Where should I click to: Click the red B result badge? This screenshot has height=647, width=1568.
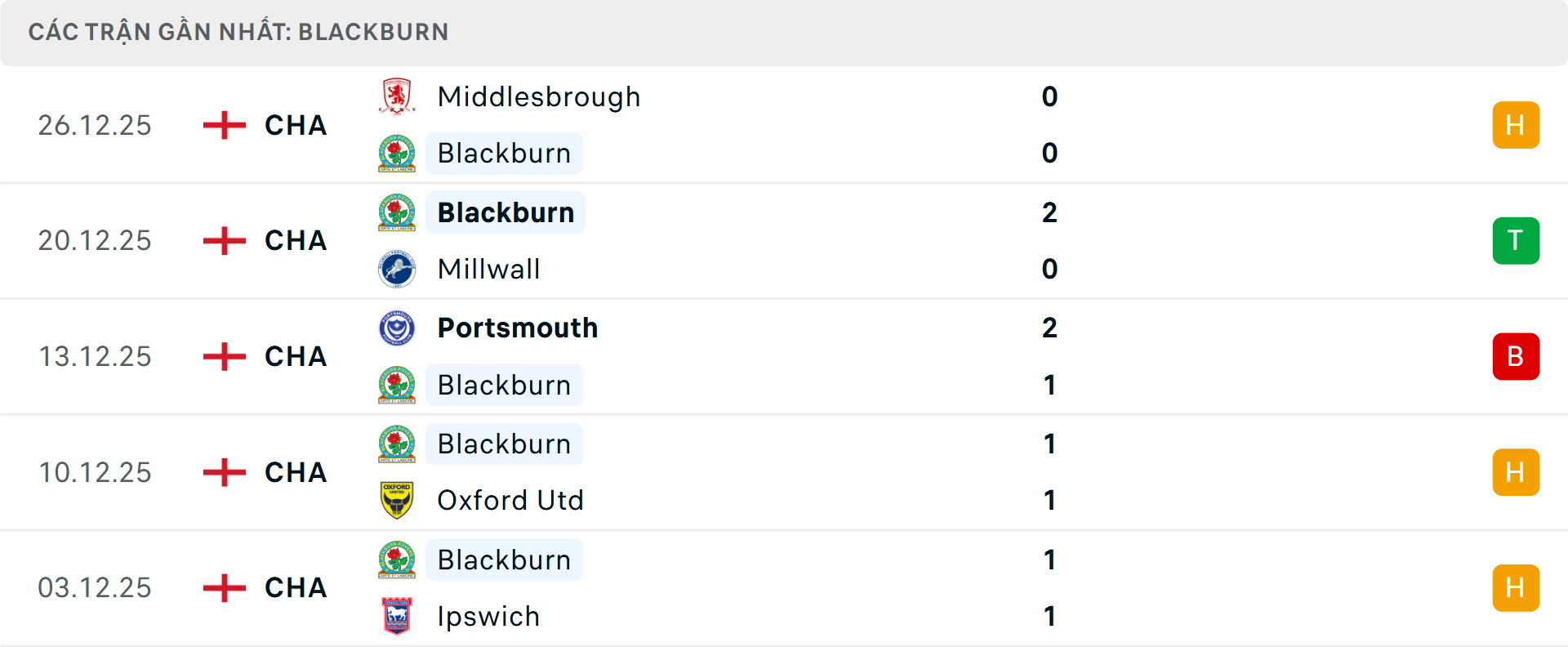[x=1515, y=356]
